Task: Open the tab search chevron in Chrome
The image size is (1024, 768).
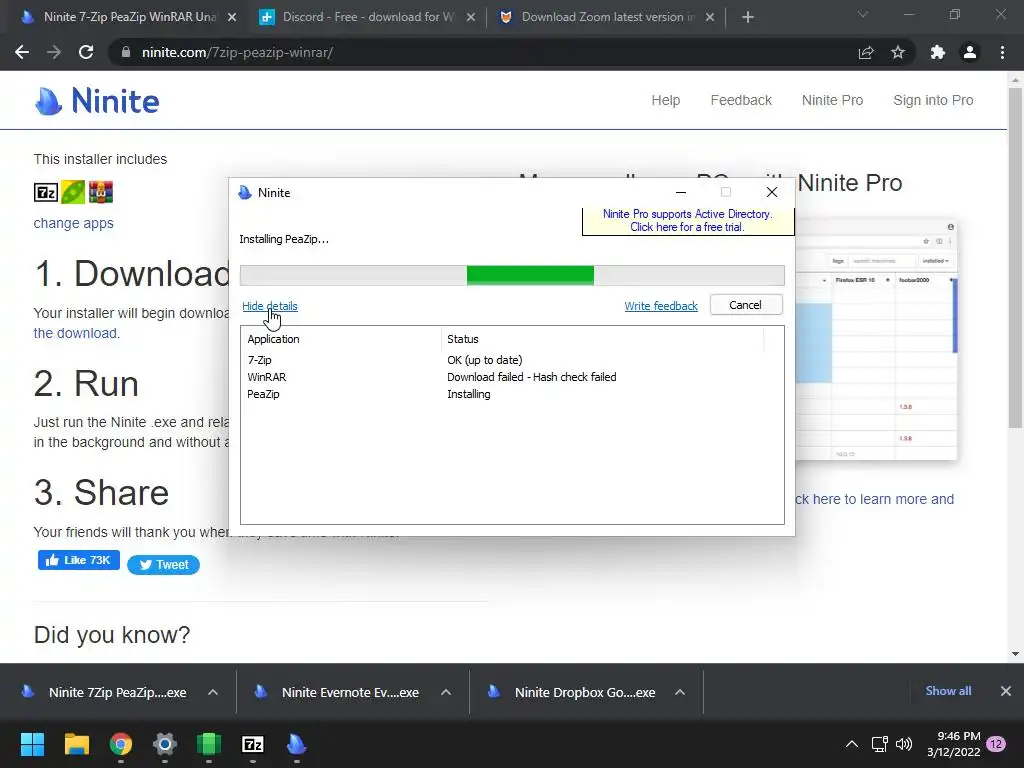Action: pyautogui.click(x=863, y=14)
